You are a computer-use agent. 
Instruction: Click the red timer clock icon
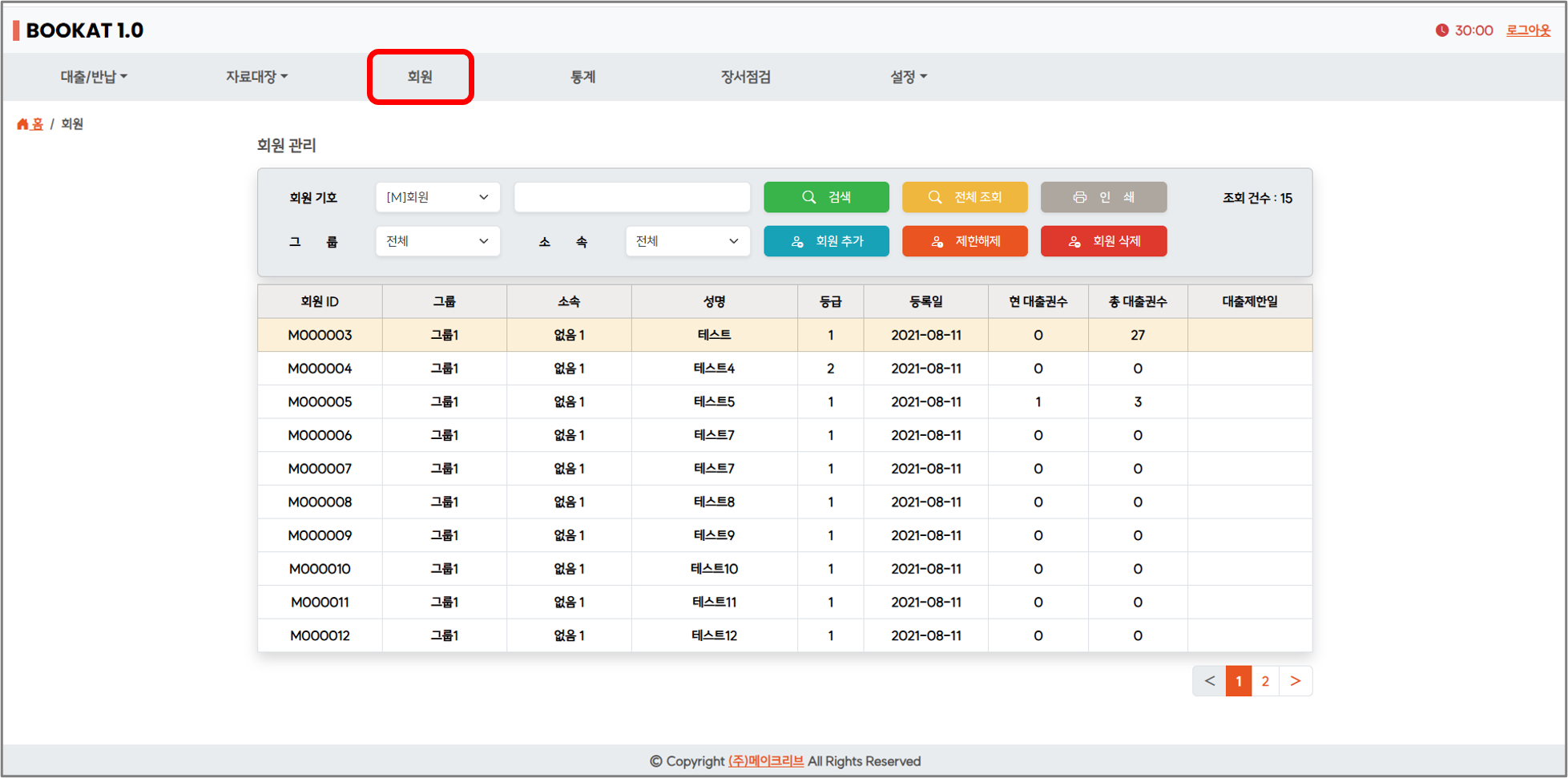click(1441, 30)
